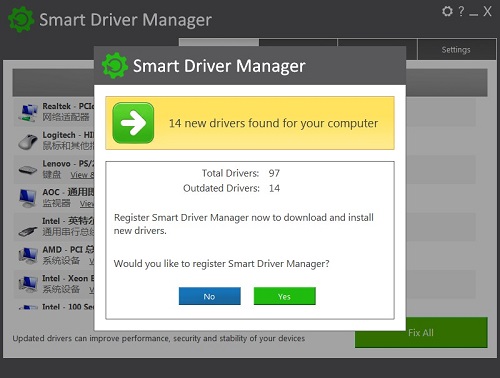Select the Intel Xeon system device icon
Screen dimensions: 500x378
(28, 284)
